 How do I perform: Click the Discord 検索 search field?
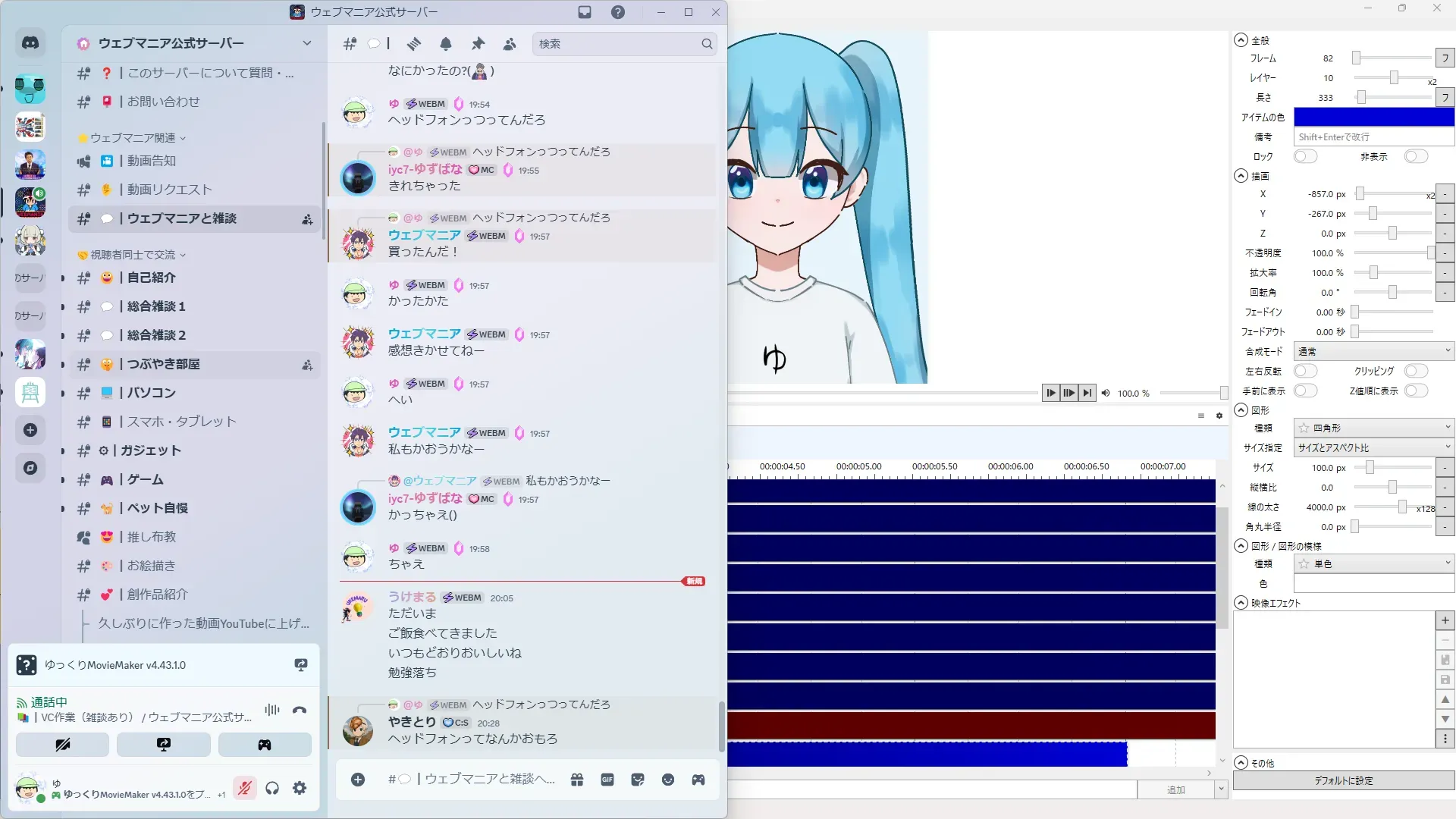(x=618, y=44)
